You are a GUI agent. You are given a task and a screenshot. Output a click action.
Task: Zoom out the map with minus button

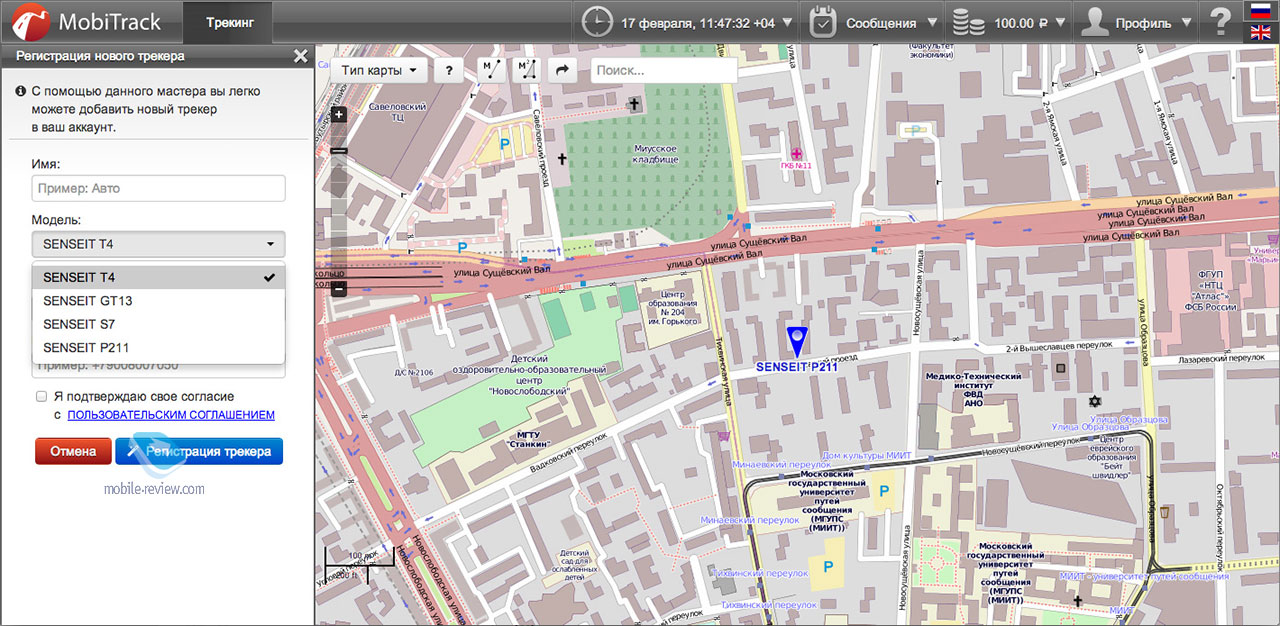click(x=339, y=289)
